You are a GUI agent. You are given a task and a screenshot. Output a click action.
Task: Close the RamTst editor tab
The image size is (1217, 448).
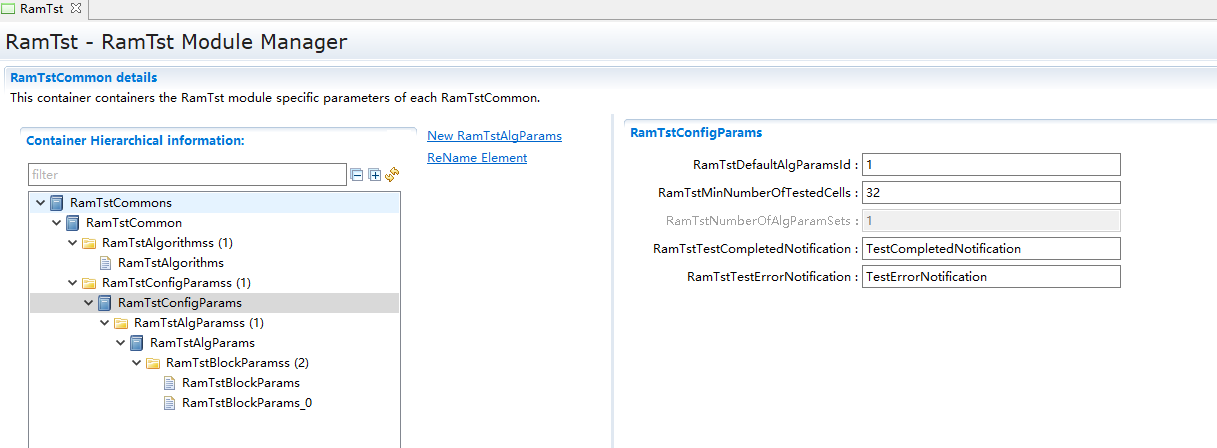[76, 9]
